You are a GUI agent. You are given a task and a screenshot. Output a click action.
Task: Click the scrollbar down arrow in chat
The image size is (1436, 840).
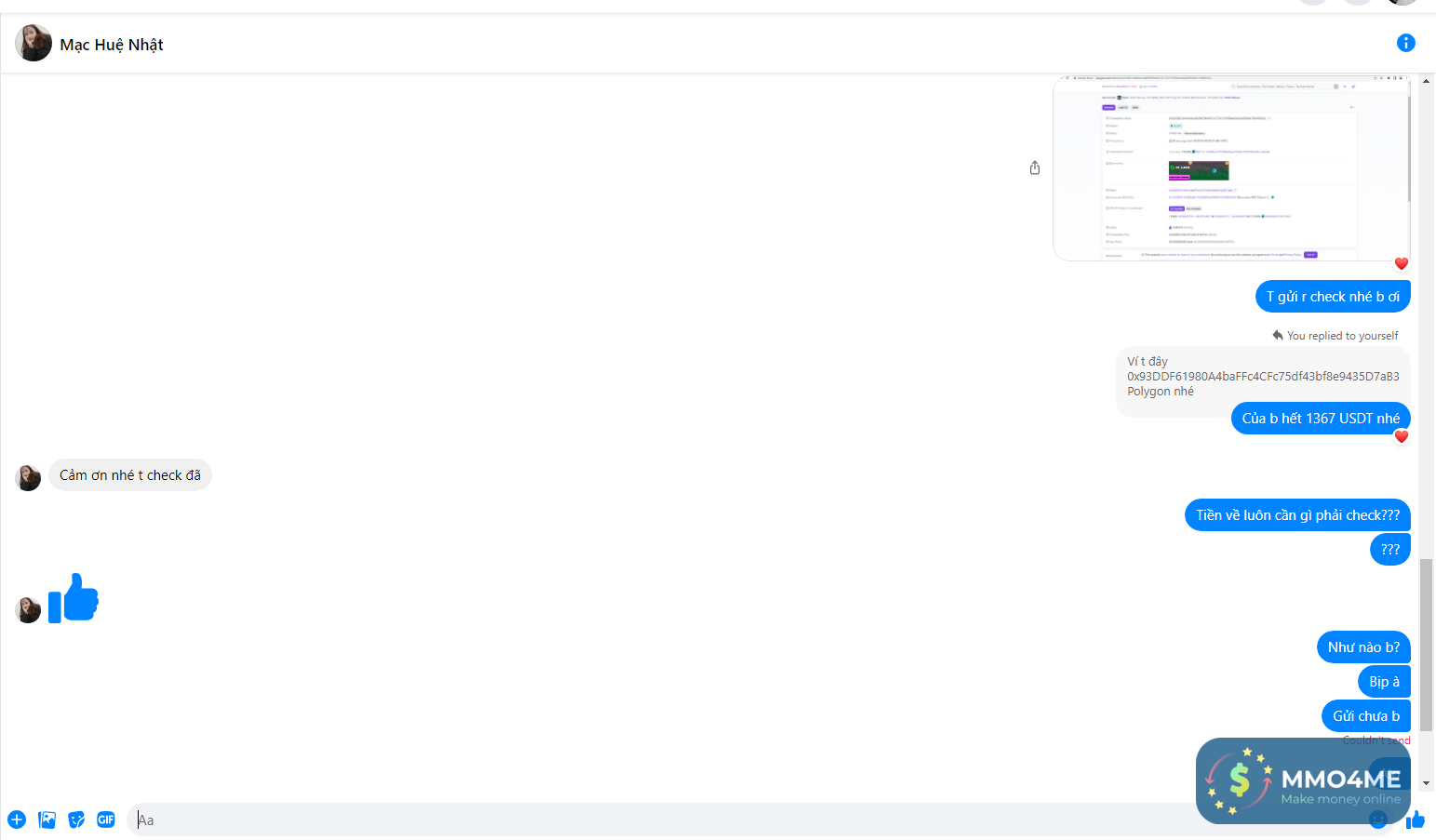pos(1426,784)
